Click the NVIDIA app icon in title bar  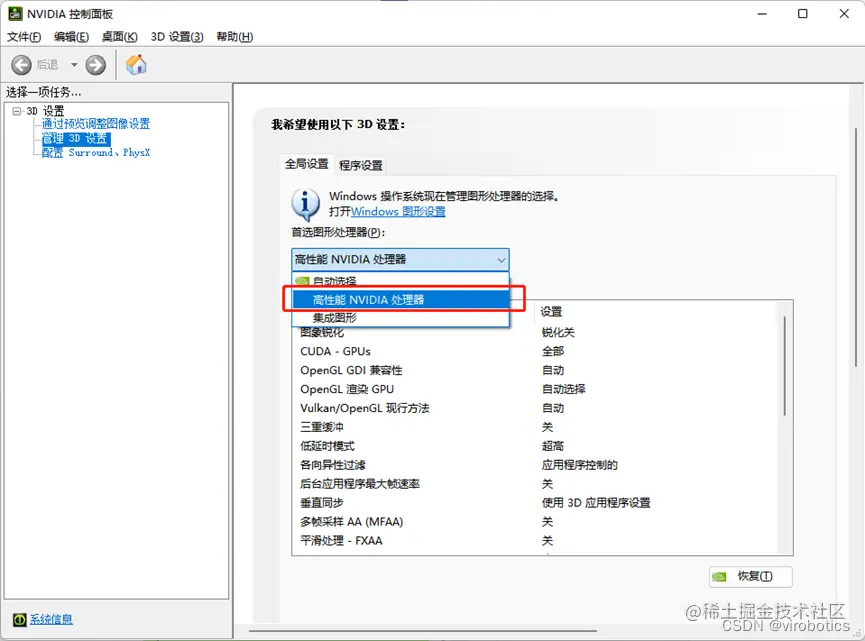(x=15, y=14)
